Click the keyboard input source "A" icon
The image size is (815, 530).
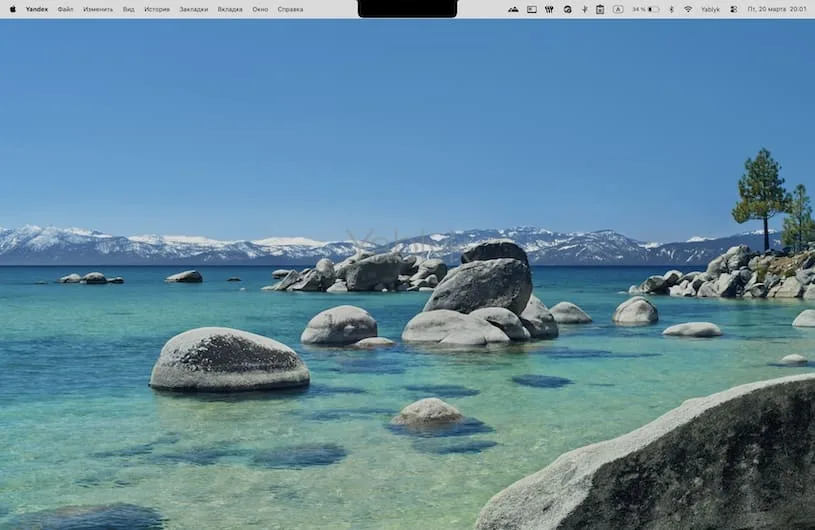617,9
